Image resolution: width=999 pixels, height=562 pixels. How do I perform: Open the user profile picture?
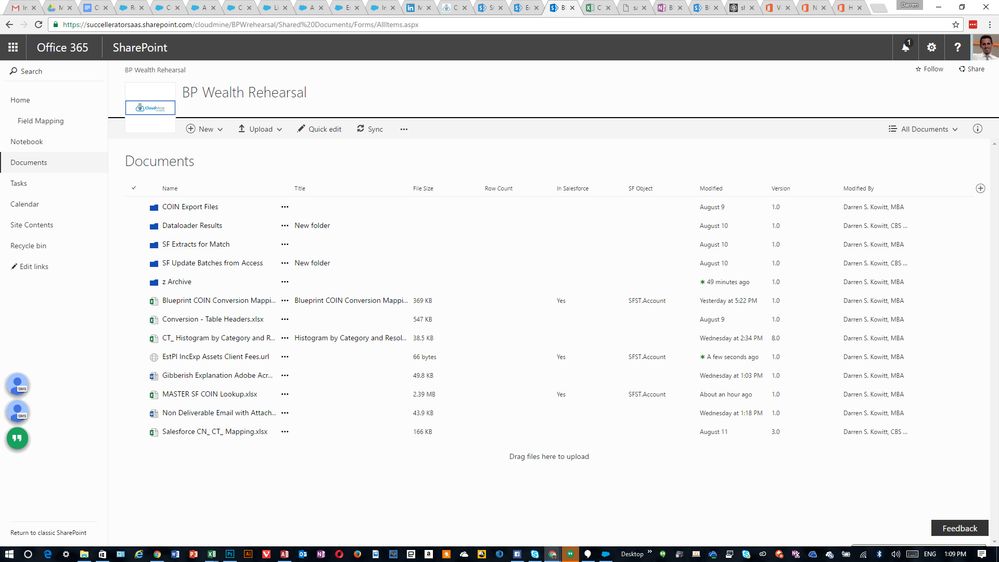point(985,47)
